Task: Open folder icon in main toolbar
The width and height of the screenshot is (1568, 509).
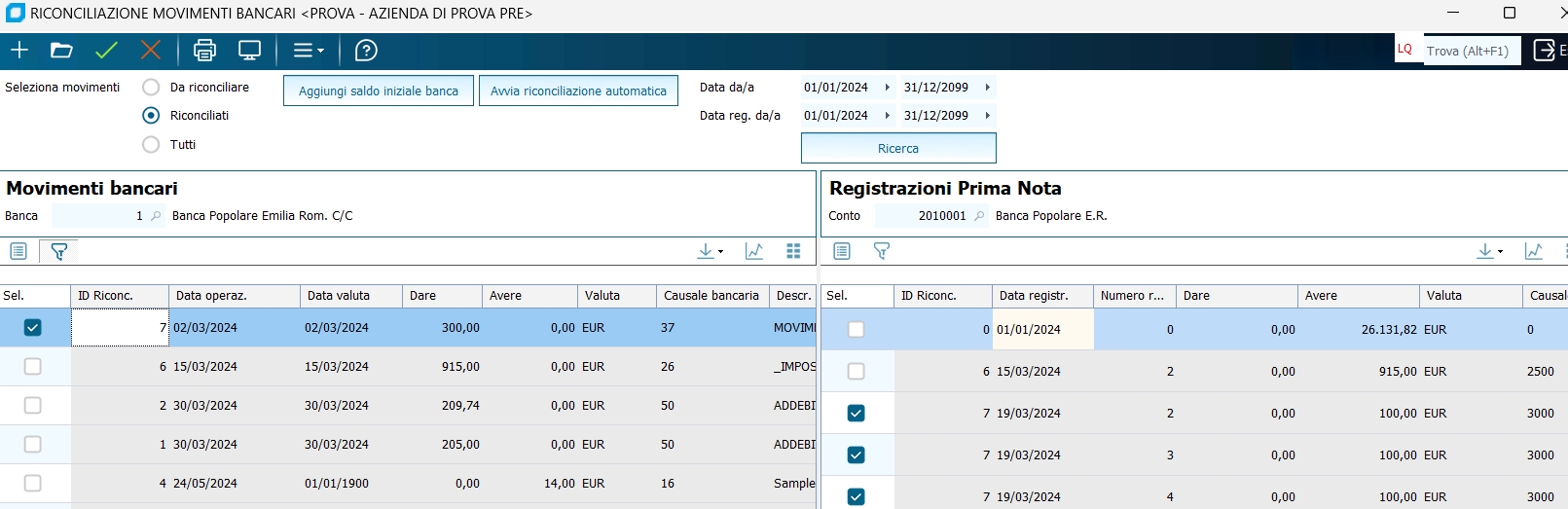Action: coord(62,51)
